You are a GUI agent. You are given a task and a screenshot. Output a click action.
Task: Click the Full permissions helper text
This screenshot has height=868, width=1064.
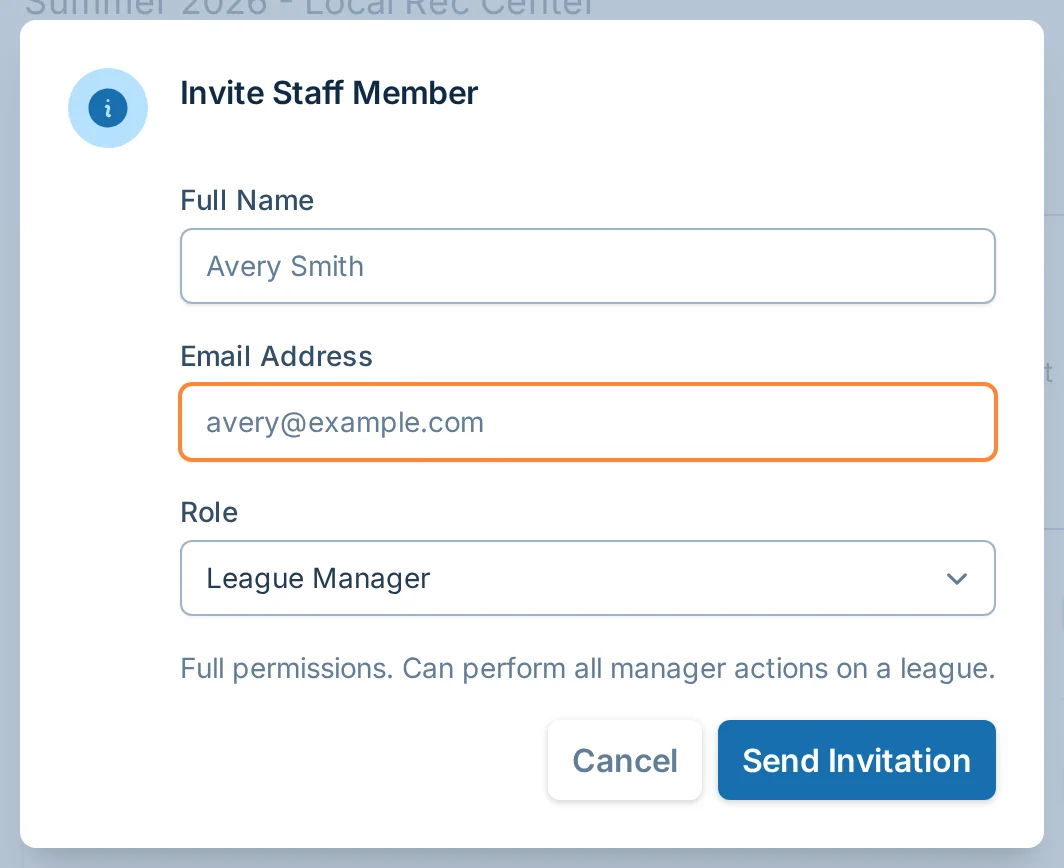(588, 668)
